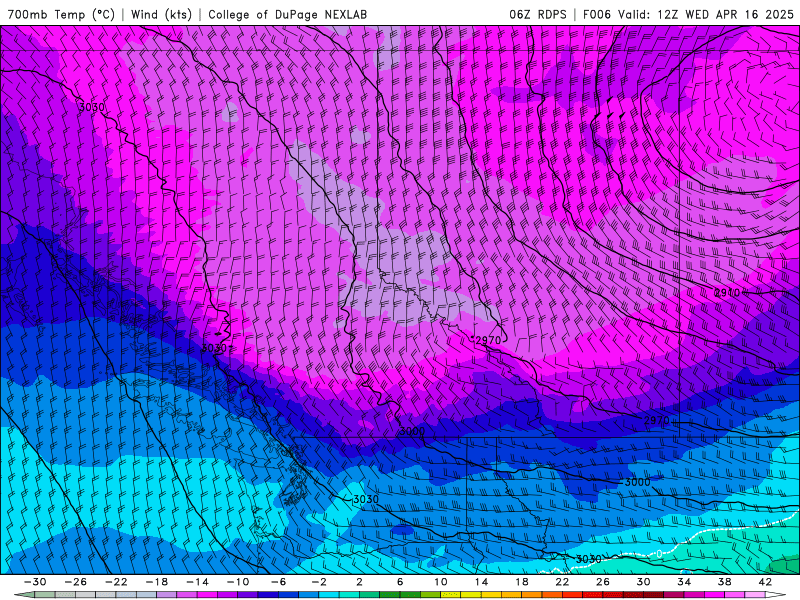
Task: Click the -14 colorbar tick label
Action: tap(197, 582)
